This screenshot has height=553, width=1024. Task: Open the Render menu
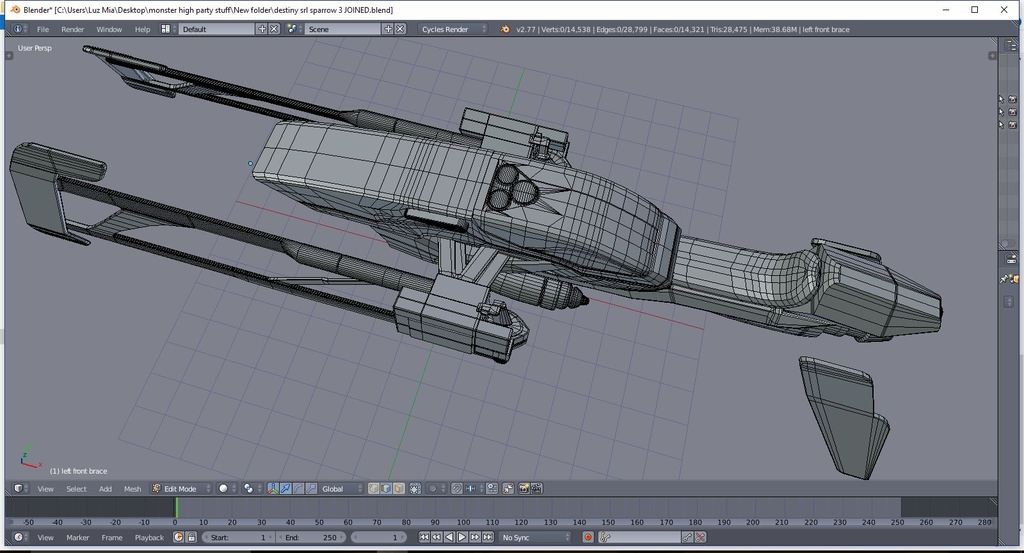coord(72,29)
